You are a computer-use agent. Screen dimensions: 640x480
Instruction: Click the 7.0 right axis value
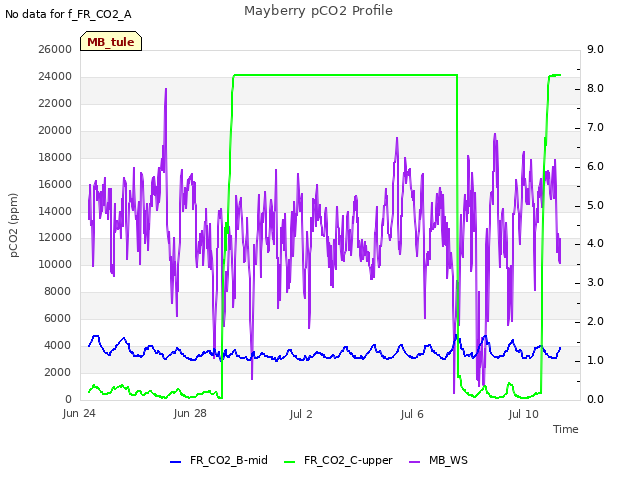click(x=595, y=127)
